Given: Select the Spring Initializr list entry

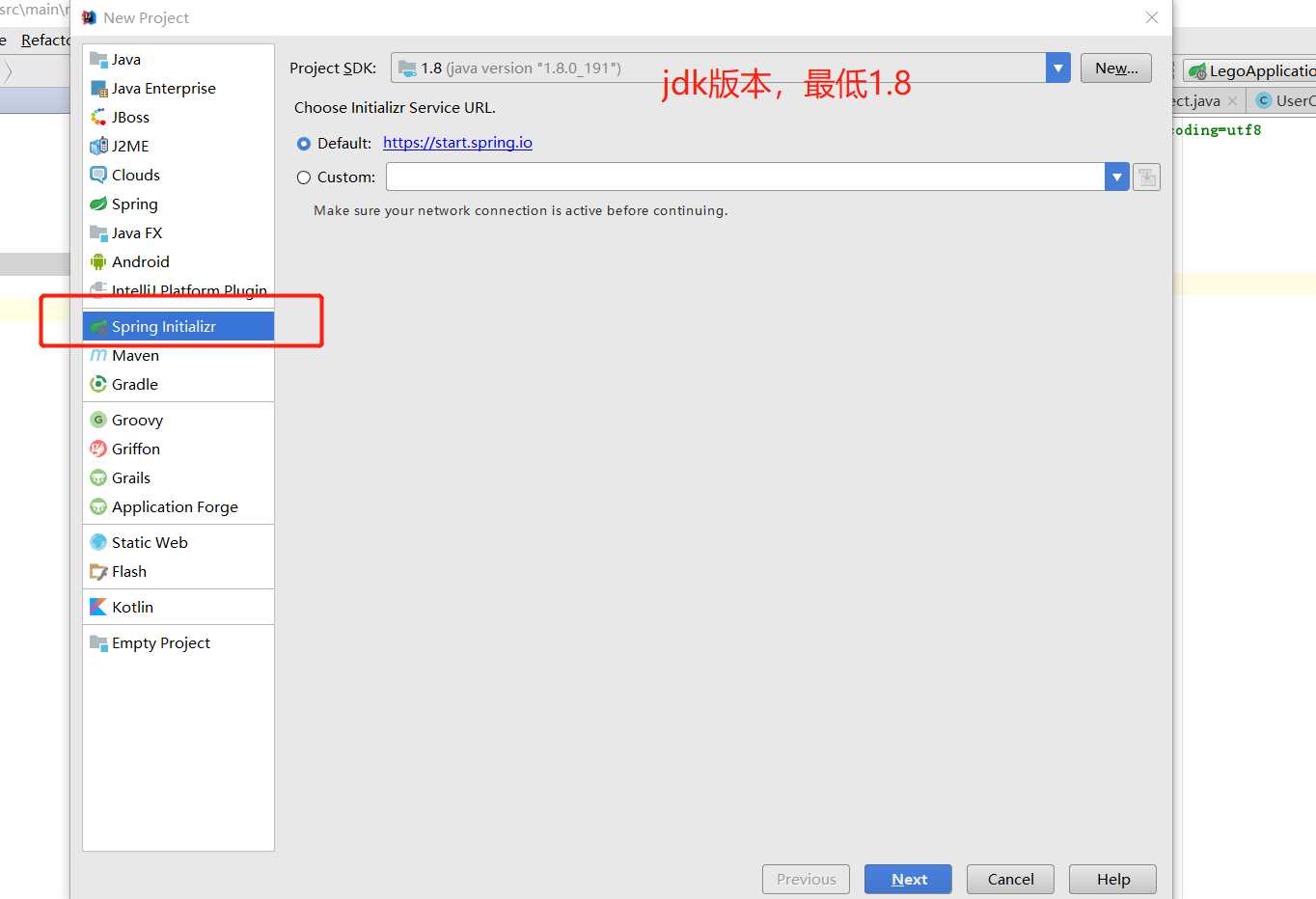Looking at the screenshot, I should (x=178, y=327).
